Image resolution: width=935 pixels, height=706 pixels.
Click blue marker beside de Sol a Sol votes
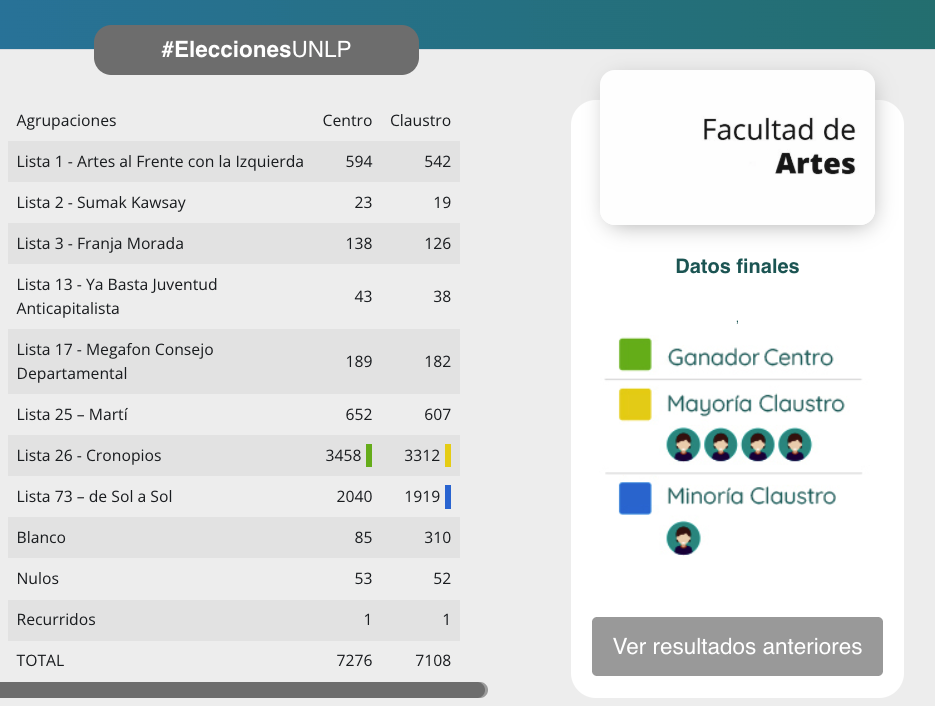(x=448, y=497)
